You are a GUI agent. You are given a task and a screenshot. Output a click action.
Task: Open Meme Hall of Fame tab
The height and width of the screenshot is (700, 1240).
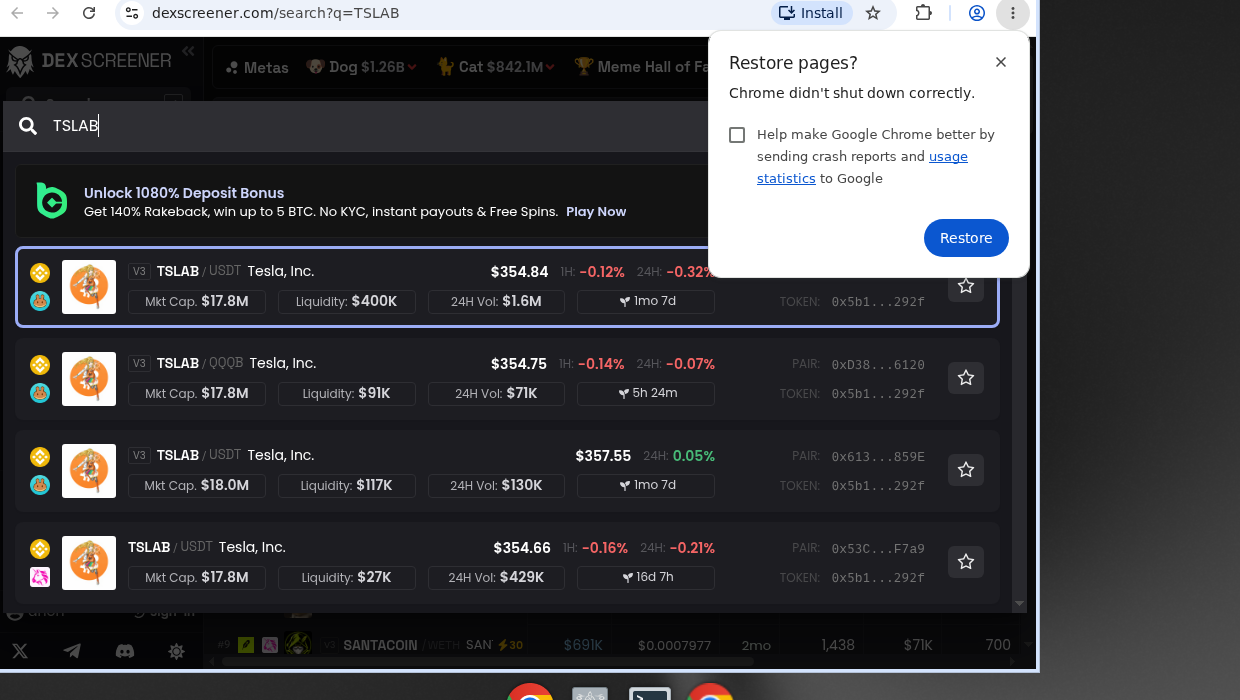[642, 67]
